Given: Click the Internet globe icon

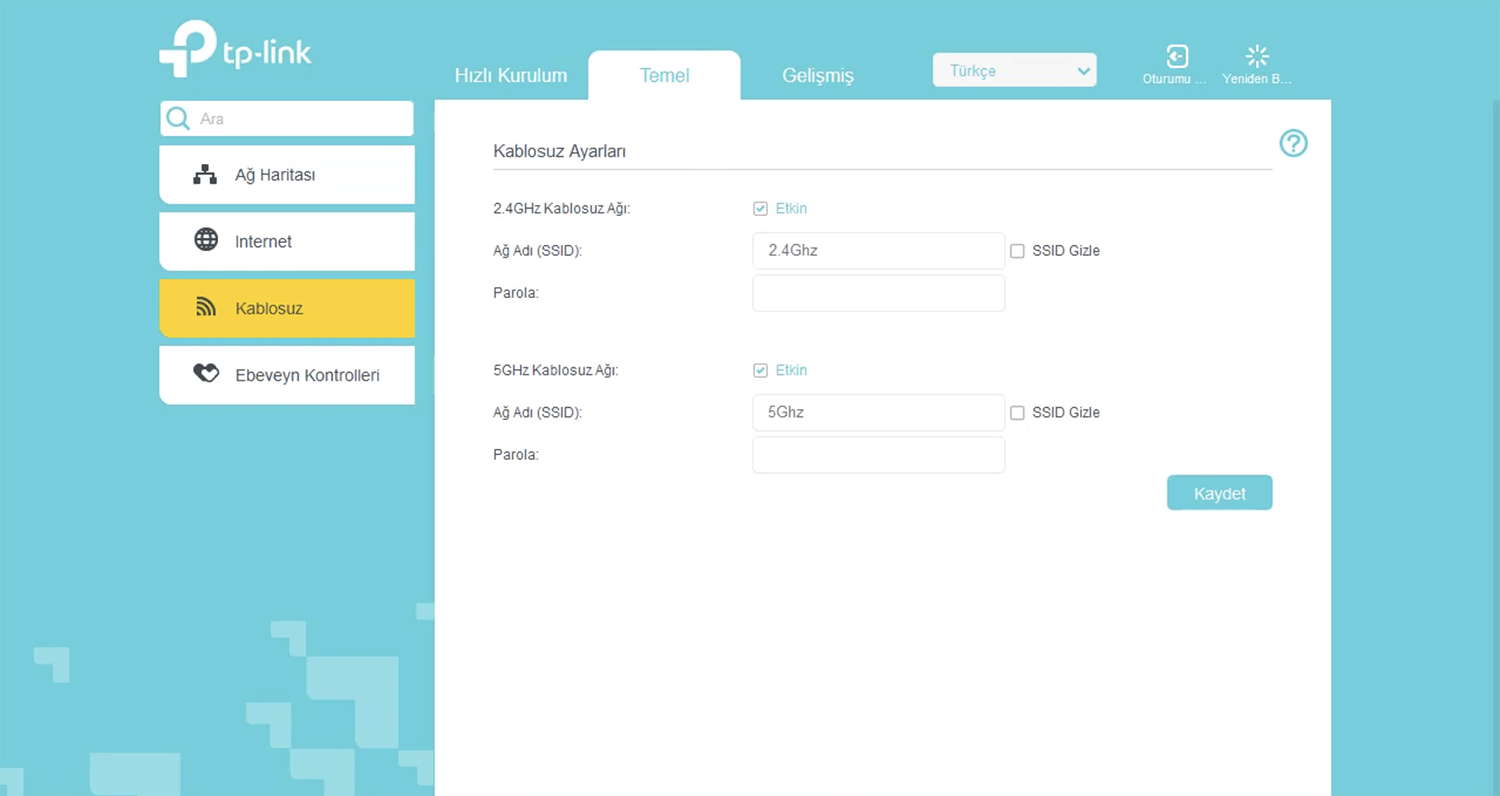Looking at the screenshot, I should pyautogui.click(x=206, y=240).
